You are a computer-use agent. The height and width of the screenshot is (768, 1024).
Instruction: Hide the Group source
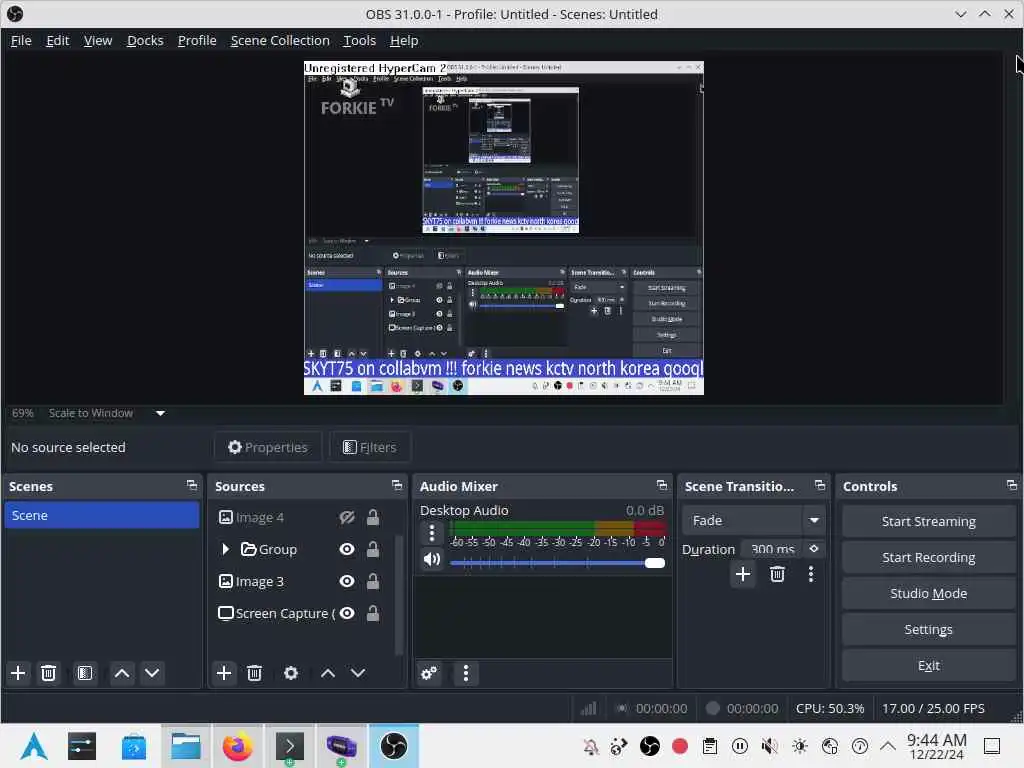pos(347,549)
